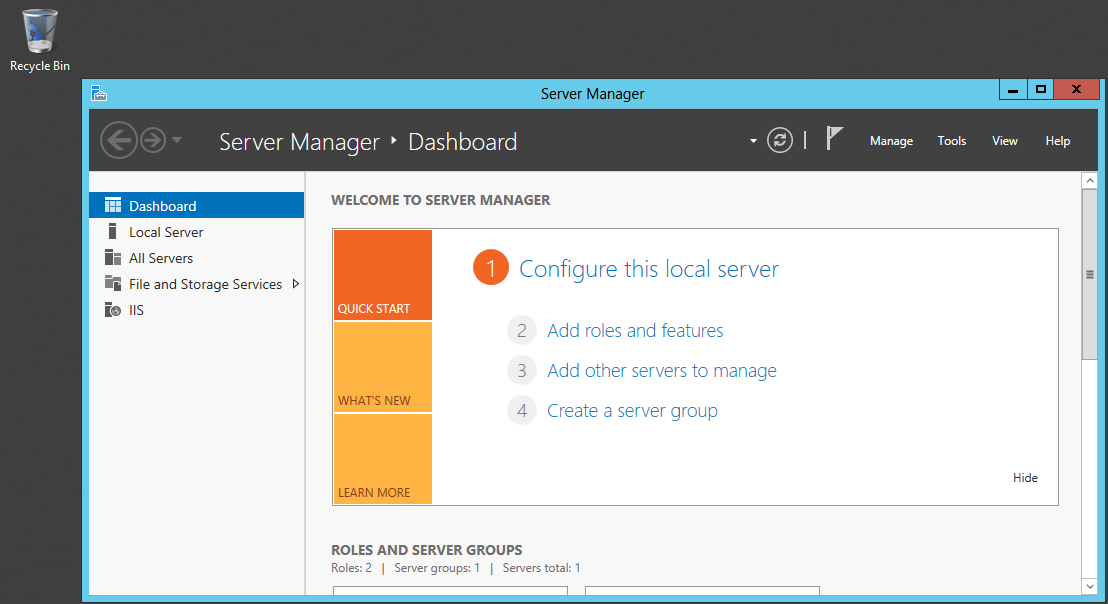The image size is (1108, 604).
Task: Open dropdown arrow beside the refresh button
Action: point(753,141)
